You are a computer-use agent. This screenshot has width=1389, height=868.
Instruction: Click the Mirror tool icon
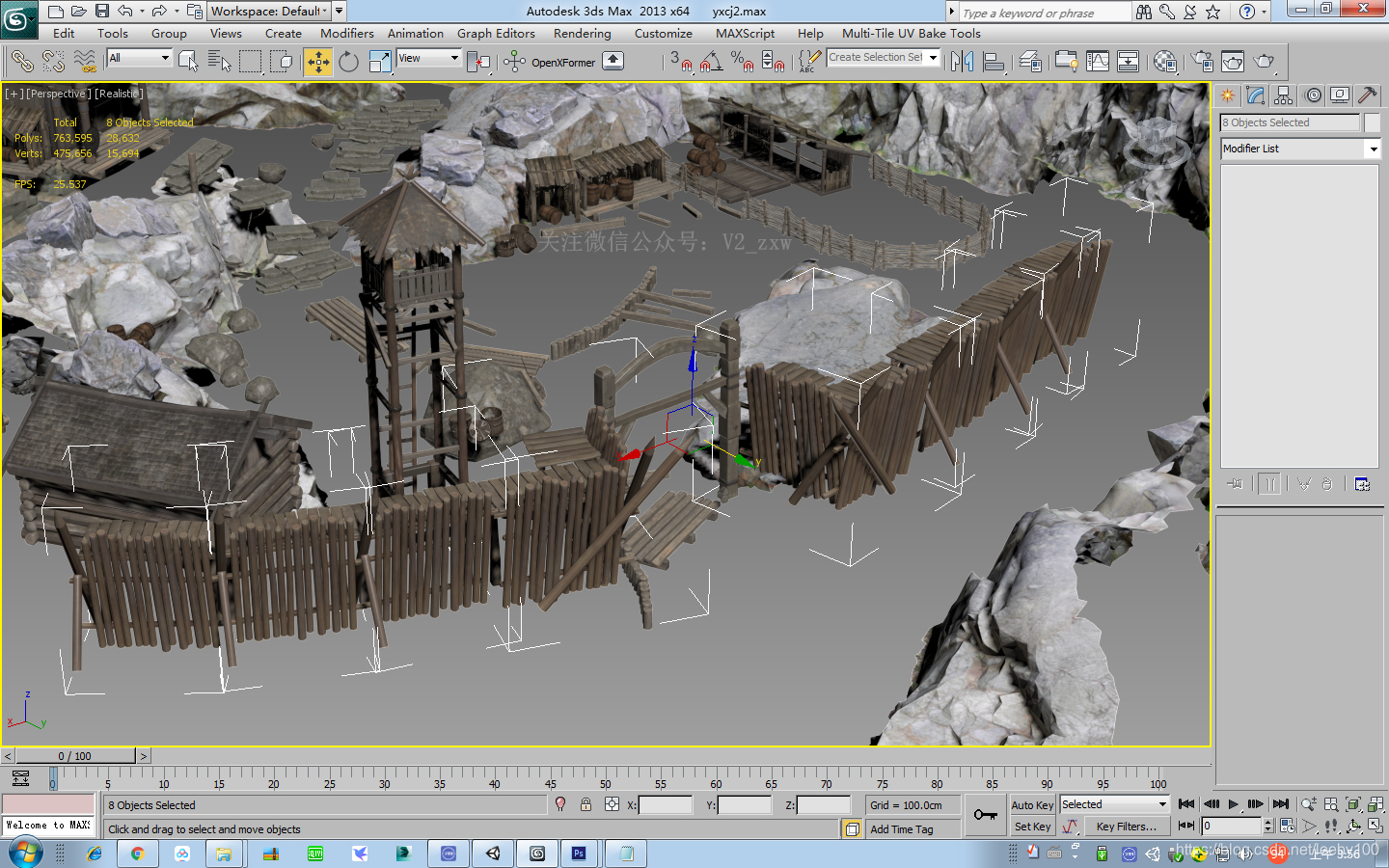(x=962, y=63)
